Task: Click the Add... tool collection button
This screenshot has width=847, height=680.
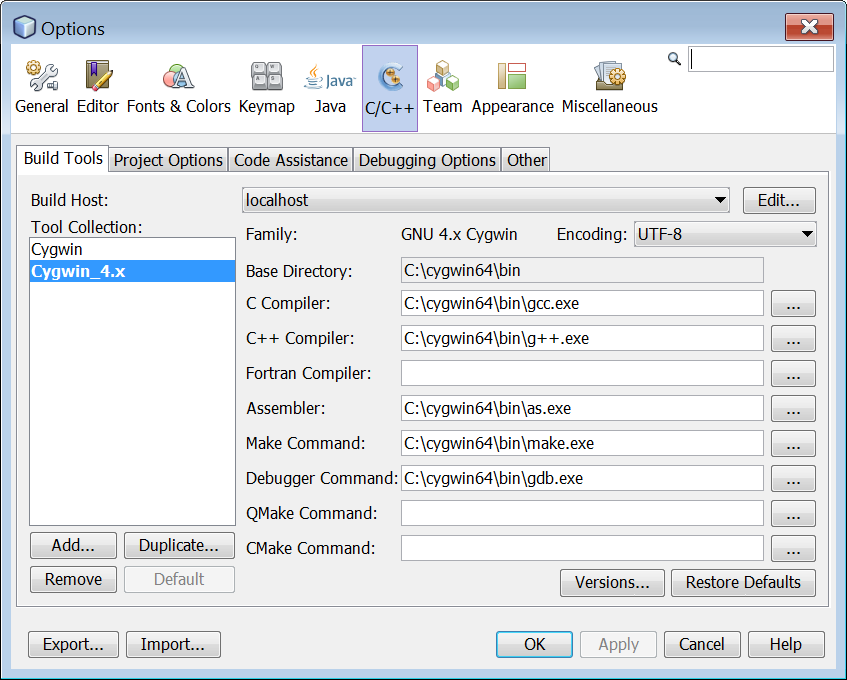Action: [x=73, y=546]
